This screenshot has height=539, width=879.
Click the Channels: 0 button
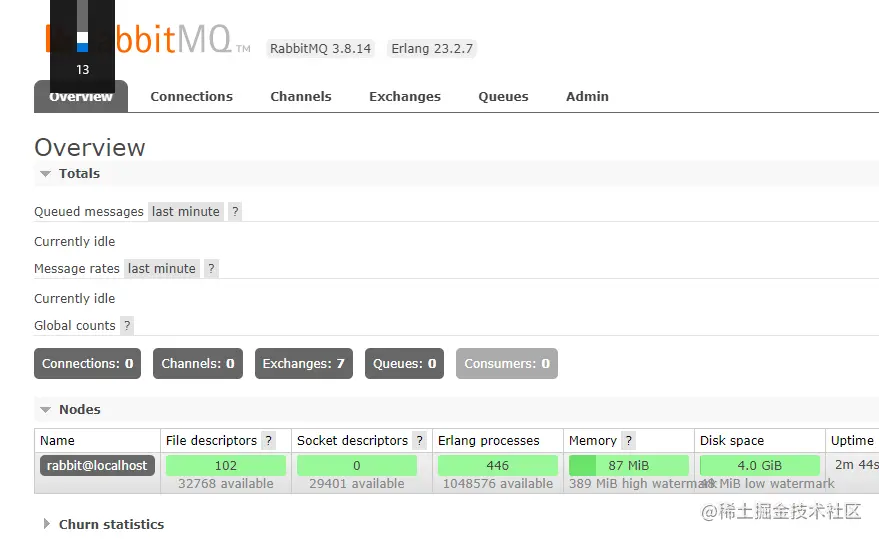(198, 363)
